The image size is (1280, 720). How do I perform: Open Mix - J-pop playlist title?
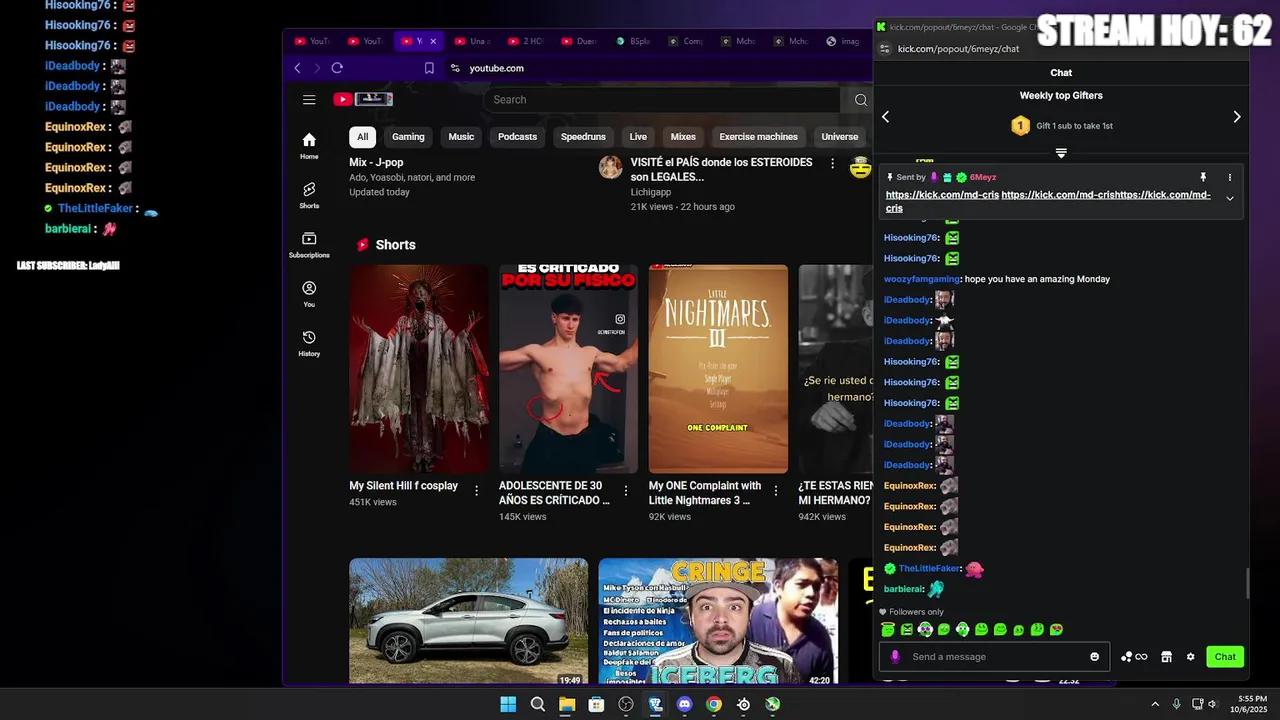[x=376, y=162]
